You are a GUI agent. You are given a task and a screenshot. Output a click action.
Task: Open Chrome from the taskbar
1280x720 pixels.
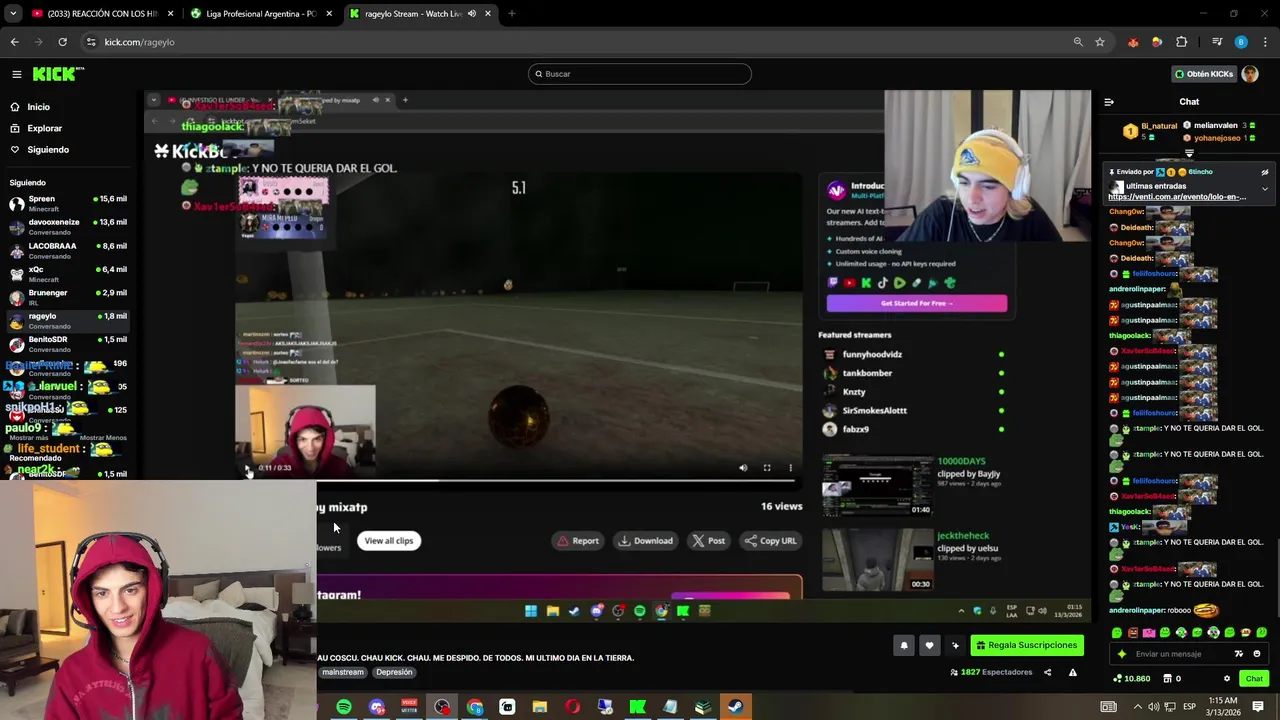[x=475, y=707]
